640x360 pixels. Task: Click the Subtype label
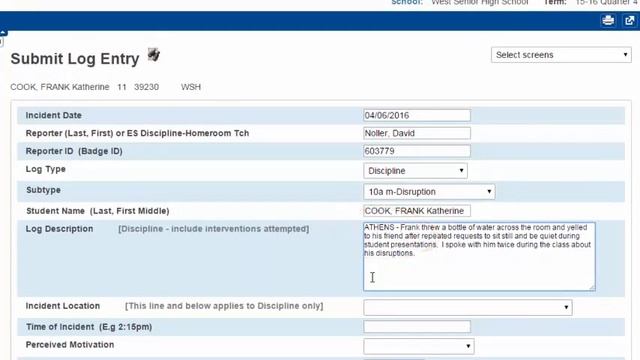pyautogui.click(x=43, y=190)
